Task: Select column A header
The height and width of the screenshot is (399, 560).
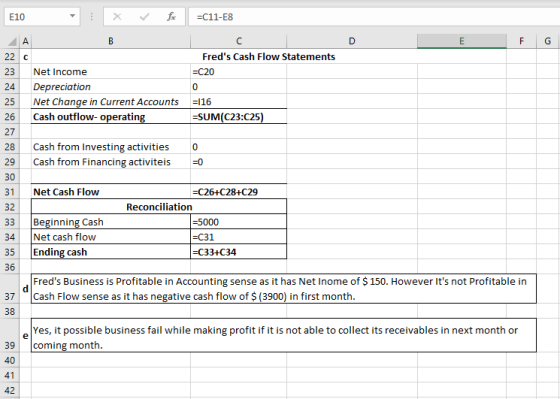Action: pos(25,41)
